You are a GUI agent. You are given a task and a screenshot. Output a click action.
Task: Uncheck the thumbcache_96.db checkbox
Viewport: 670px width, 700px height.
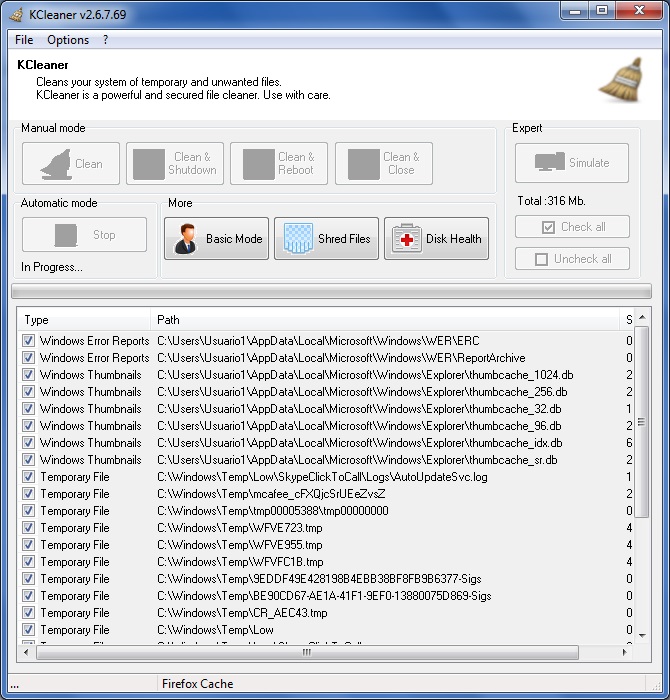point(28,425)
